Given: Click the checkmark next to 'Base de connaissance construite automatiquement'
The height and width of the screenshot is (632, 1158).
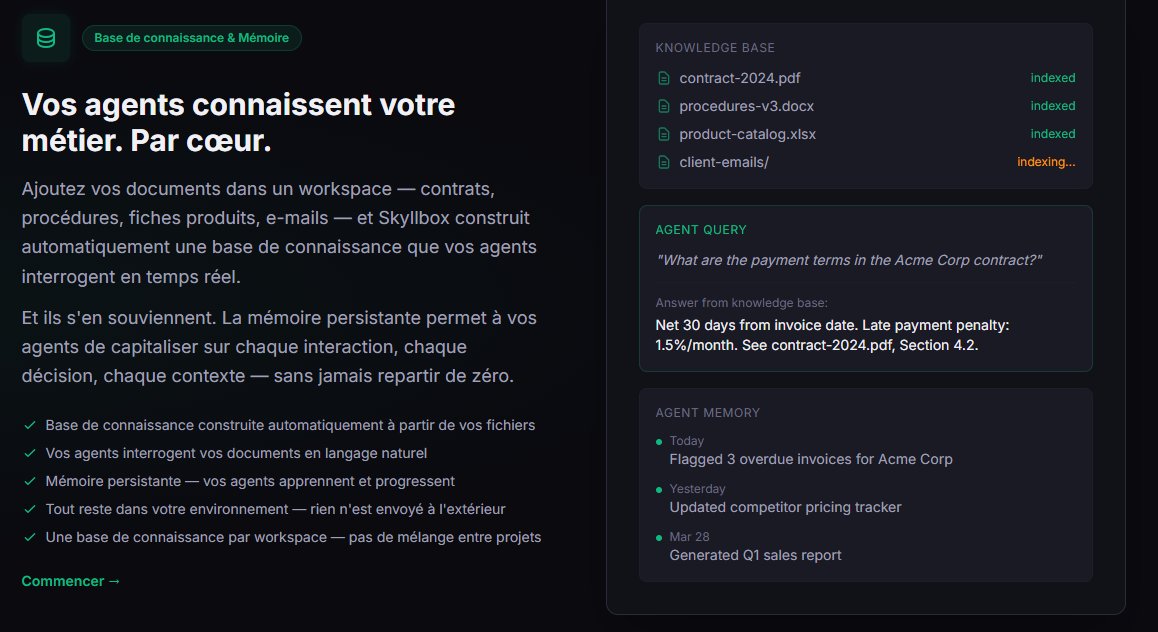Looking at the screenshot, I should click(30, 424).
